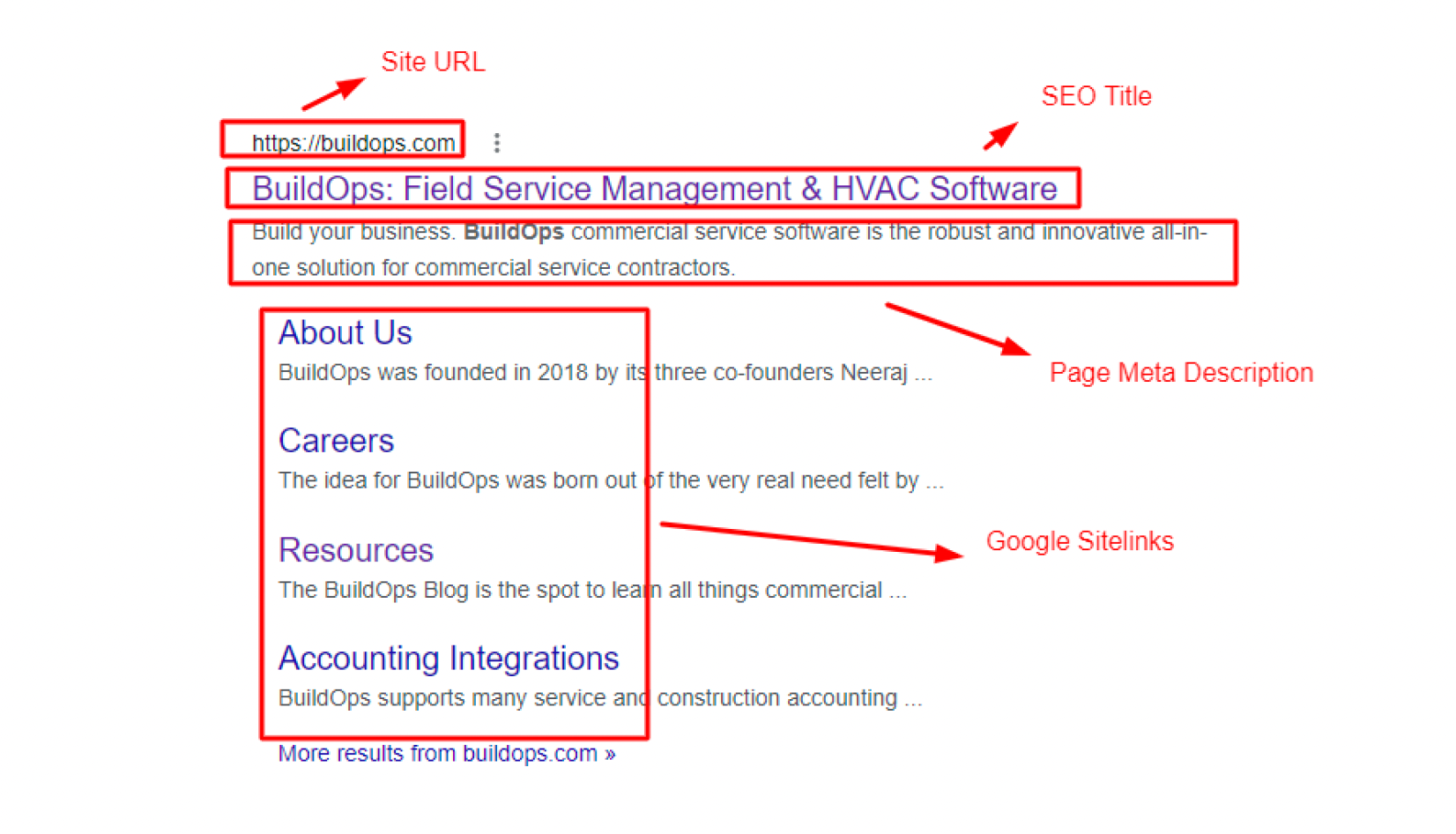Click the Google Sitelinks annotation label

click(x=1080, y=541)
